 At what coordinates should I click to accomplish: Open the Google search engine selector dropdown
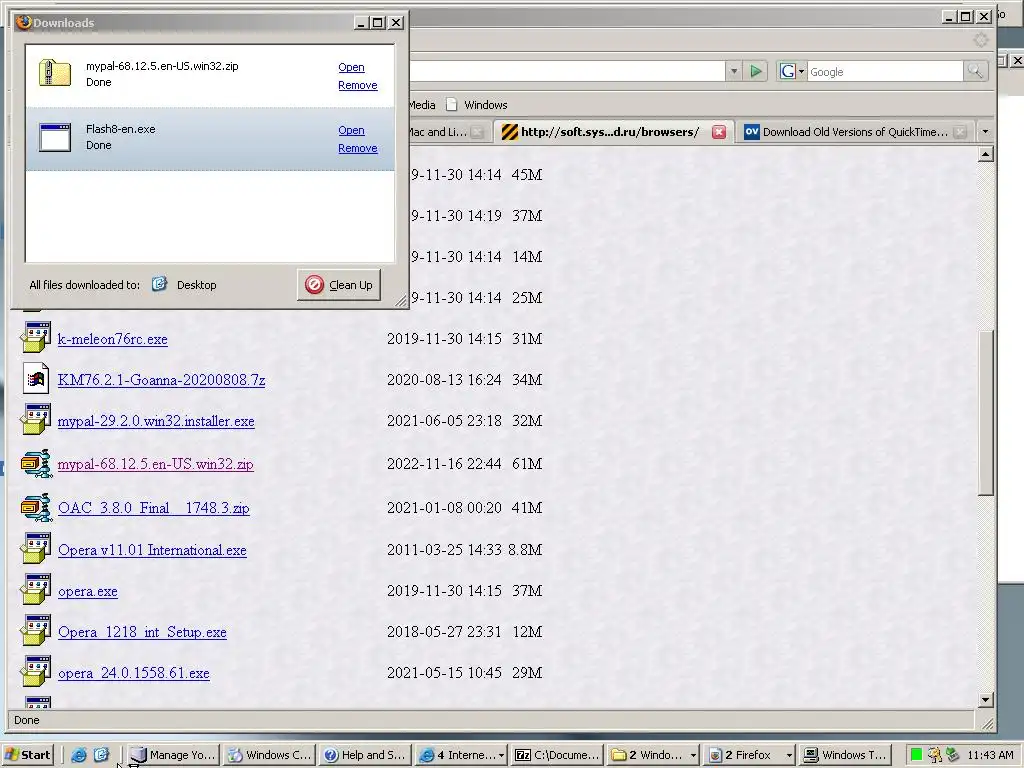(x=792, y=71)
